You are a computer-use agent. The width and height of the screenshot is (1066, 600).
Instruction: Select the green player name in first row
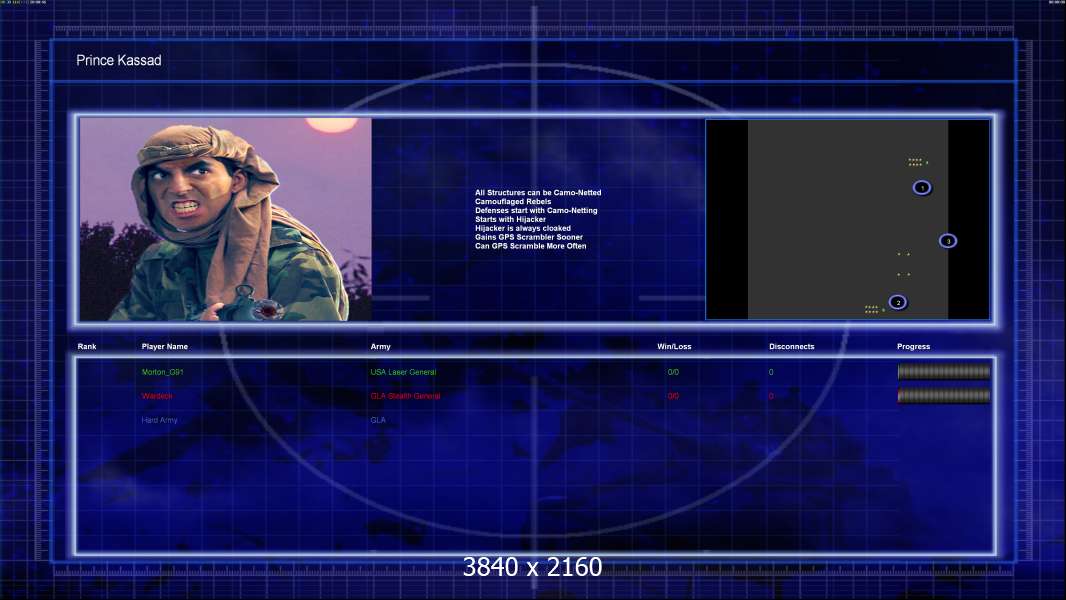[x=162, y=372]
